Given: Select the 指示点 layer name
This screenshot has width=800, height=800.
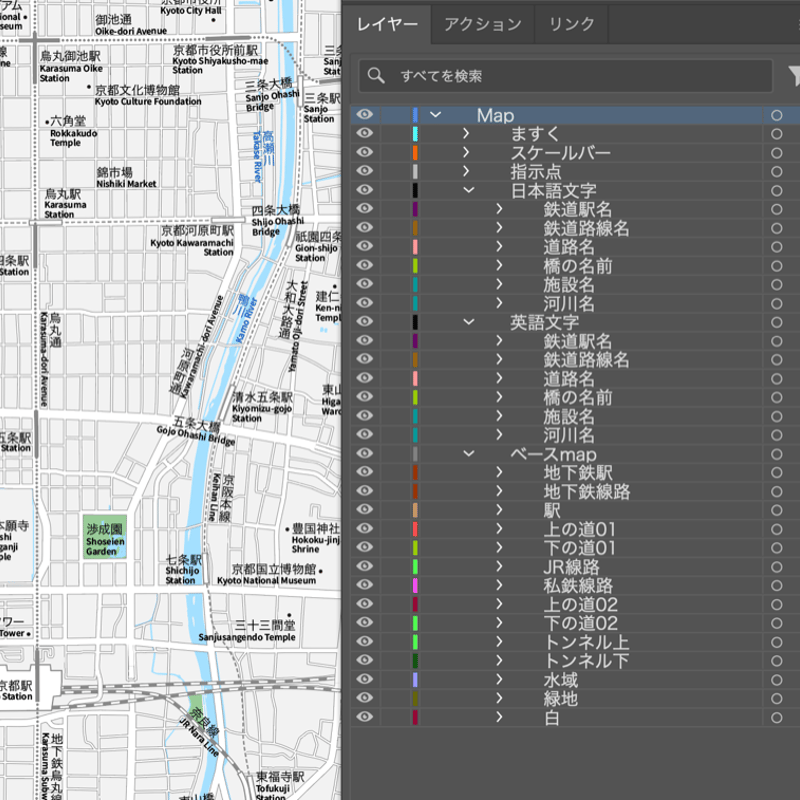Looking at the screenshot, I should point(536,172).
